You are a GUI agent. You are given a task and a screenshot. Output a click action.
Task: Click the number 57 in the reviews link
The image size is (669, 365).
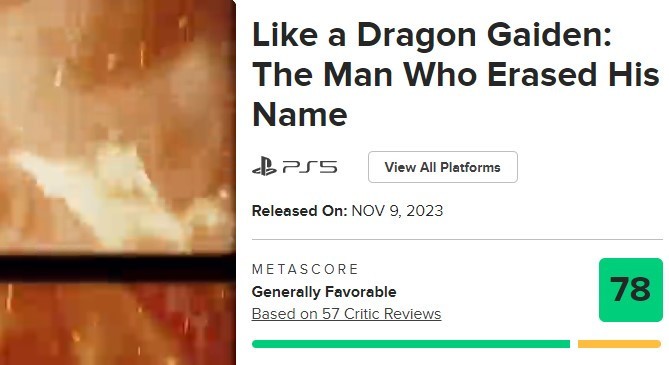pyautogui.click(x=331, y=314)
